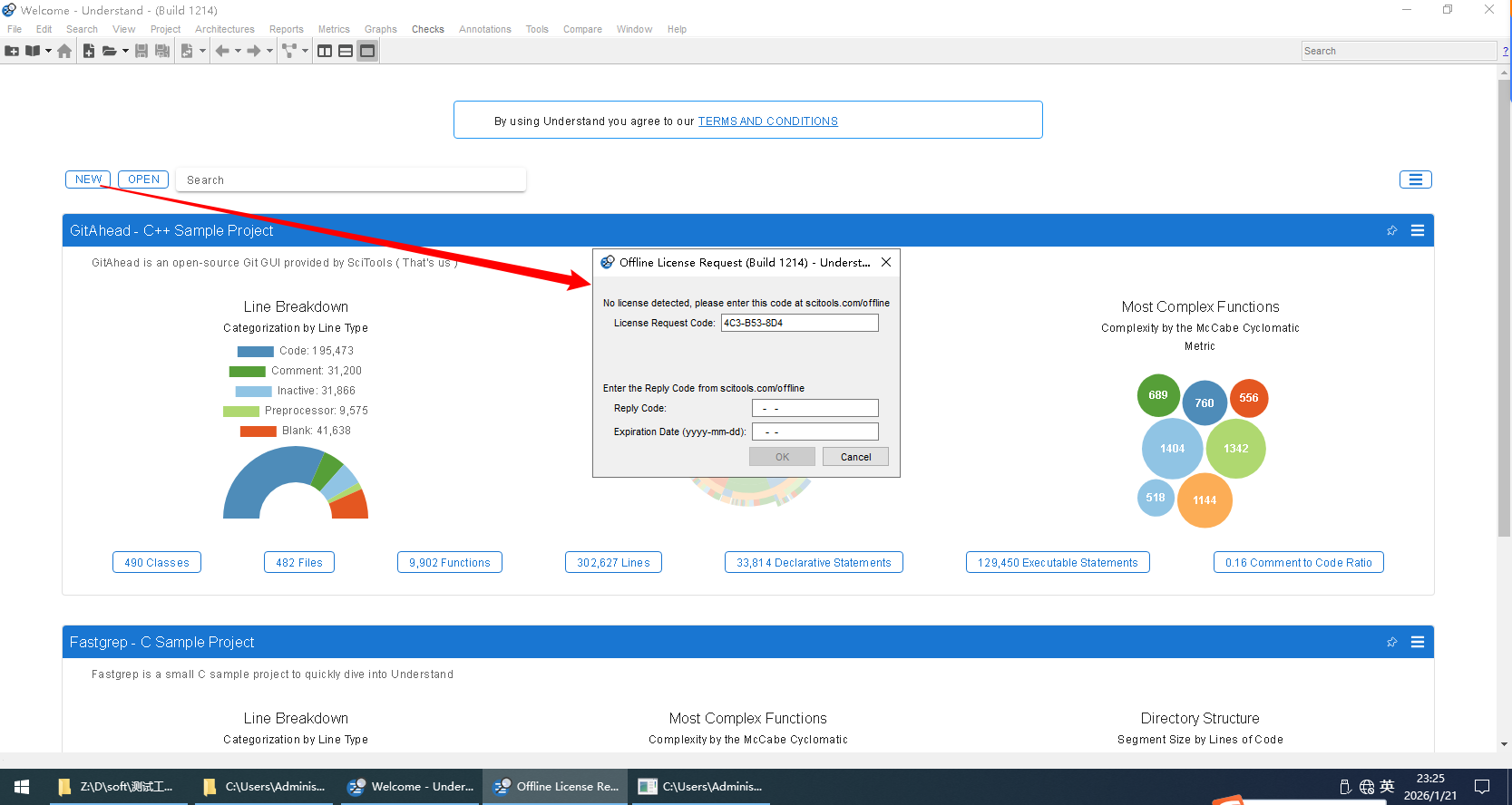Screen dimensions: 1512x805
Task: Click the Reply Code input field
Action: click(x=815, y=409)
